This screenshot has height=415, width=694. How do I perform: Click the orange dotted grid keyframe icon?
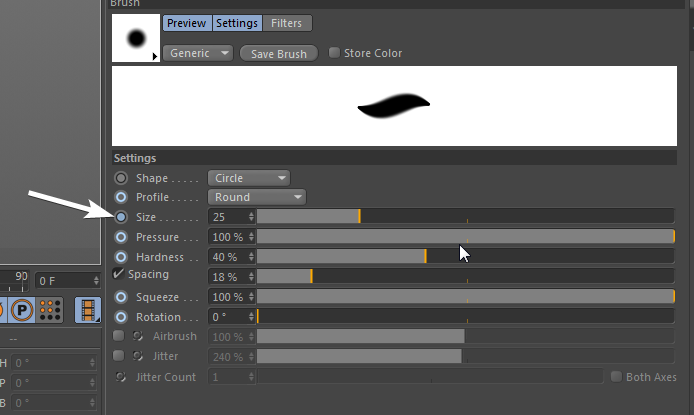[x=50, y=310]
